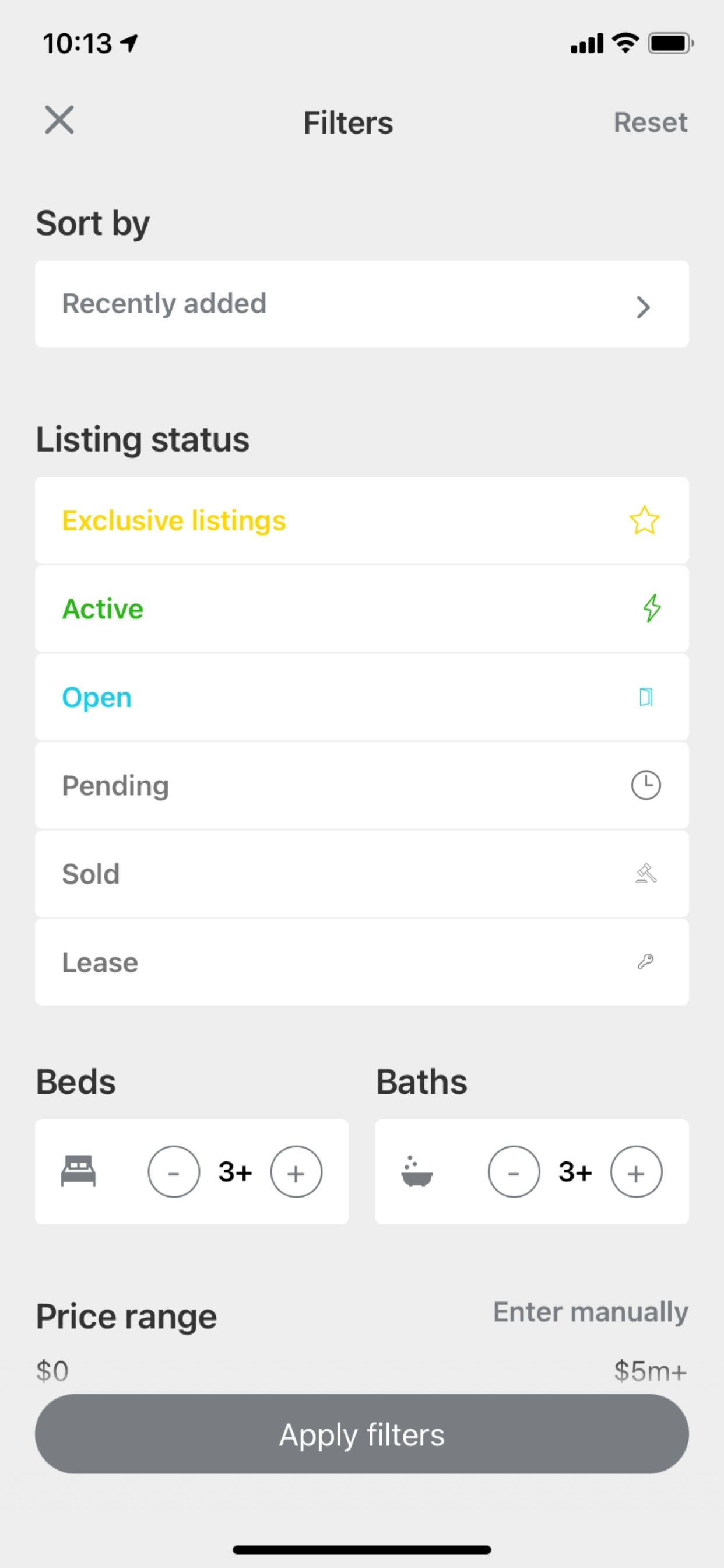Toggle the Pending listing status
724x1568 pixels.
pos(362,785)
